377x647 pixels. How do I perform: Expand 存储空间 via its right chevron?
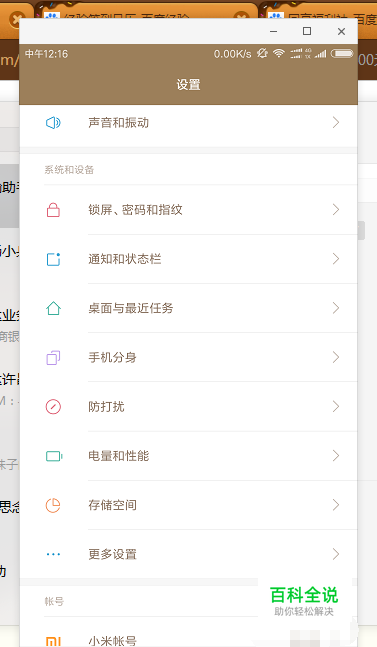point(336,505)
